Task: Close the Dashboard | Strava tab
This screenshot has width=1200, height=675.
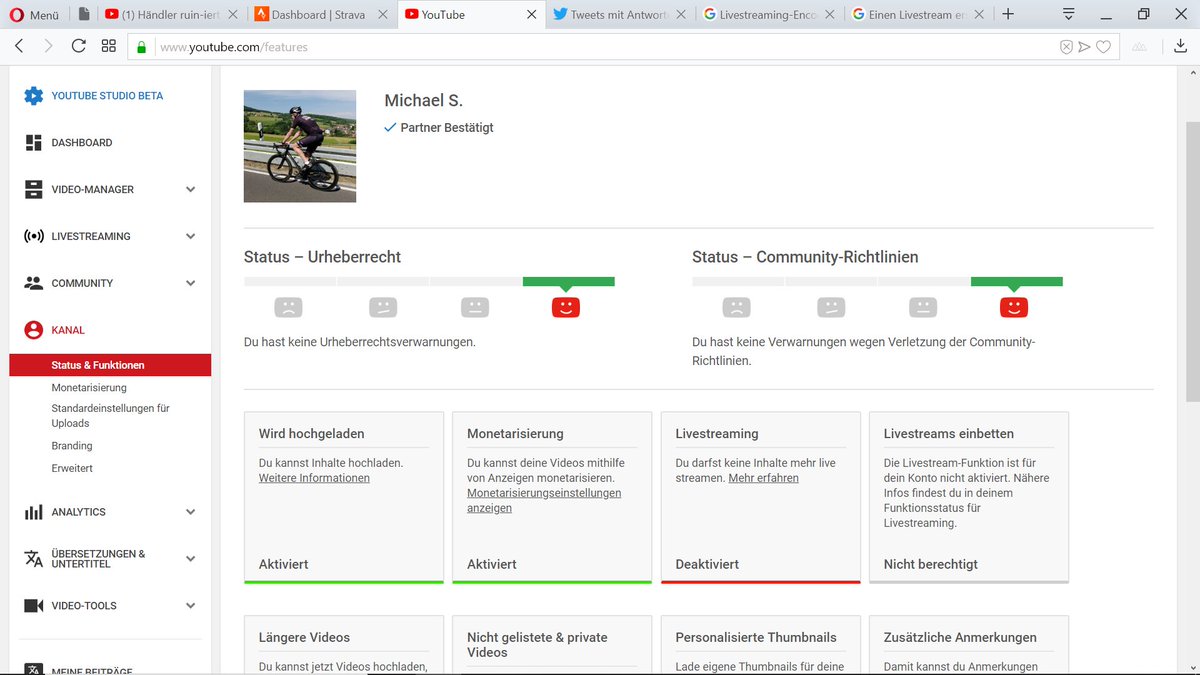Action: [381, 15]
